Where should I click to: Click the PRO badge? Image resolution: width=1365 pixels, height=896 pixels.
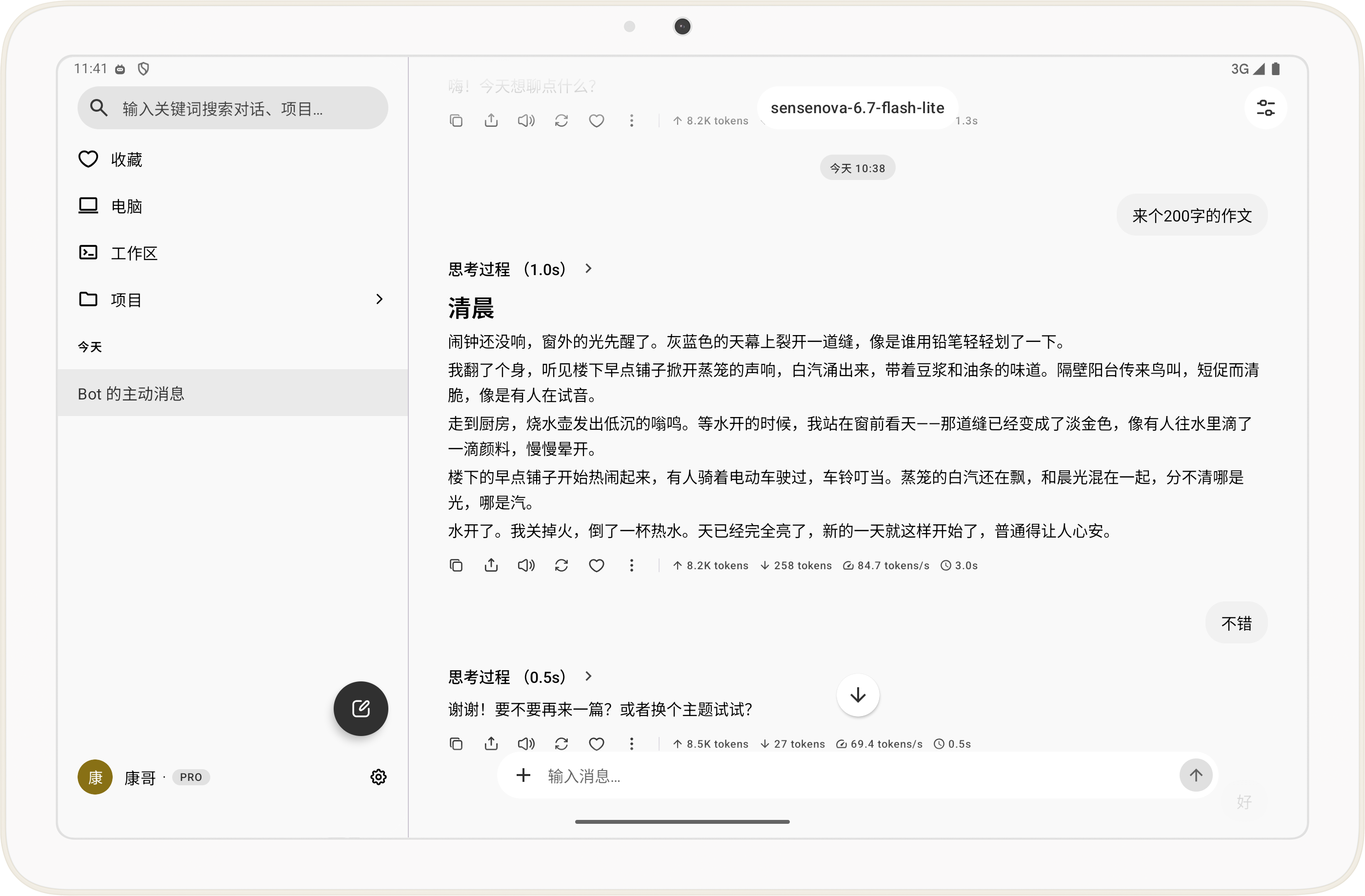coord(191,777)
